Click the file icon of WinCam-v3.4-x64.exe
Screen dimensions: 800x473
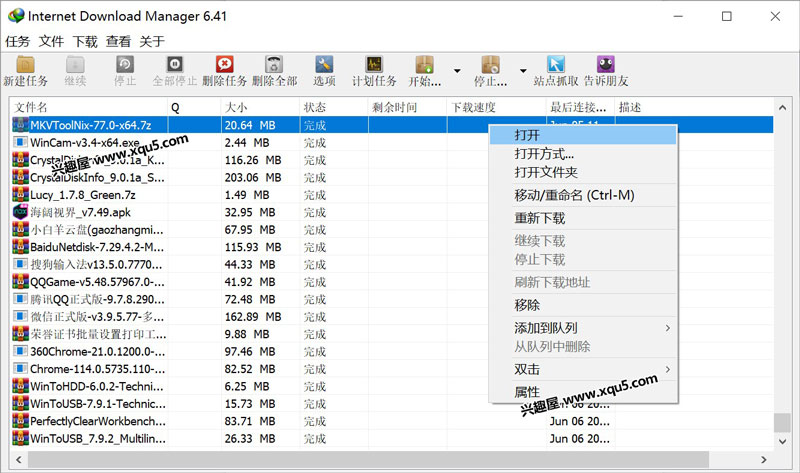(x=20, y=142)
